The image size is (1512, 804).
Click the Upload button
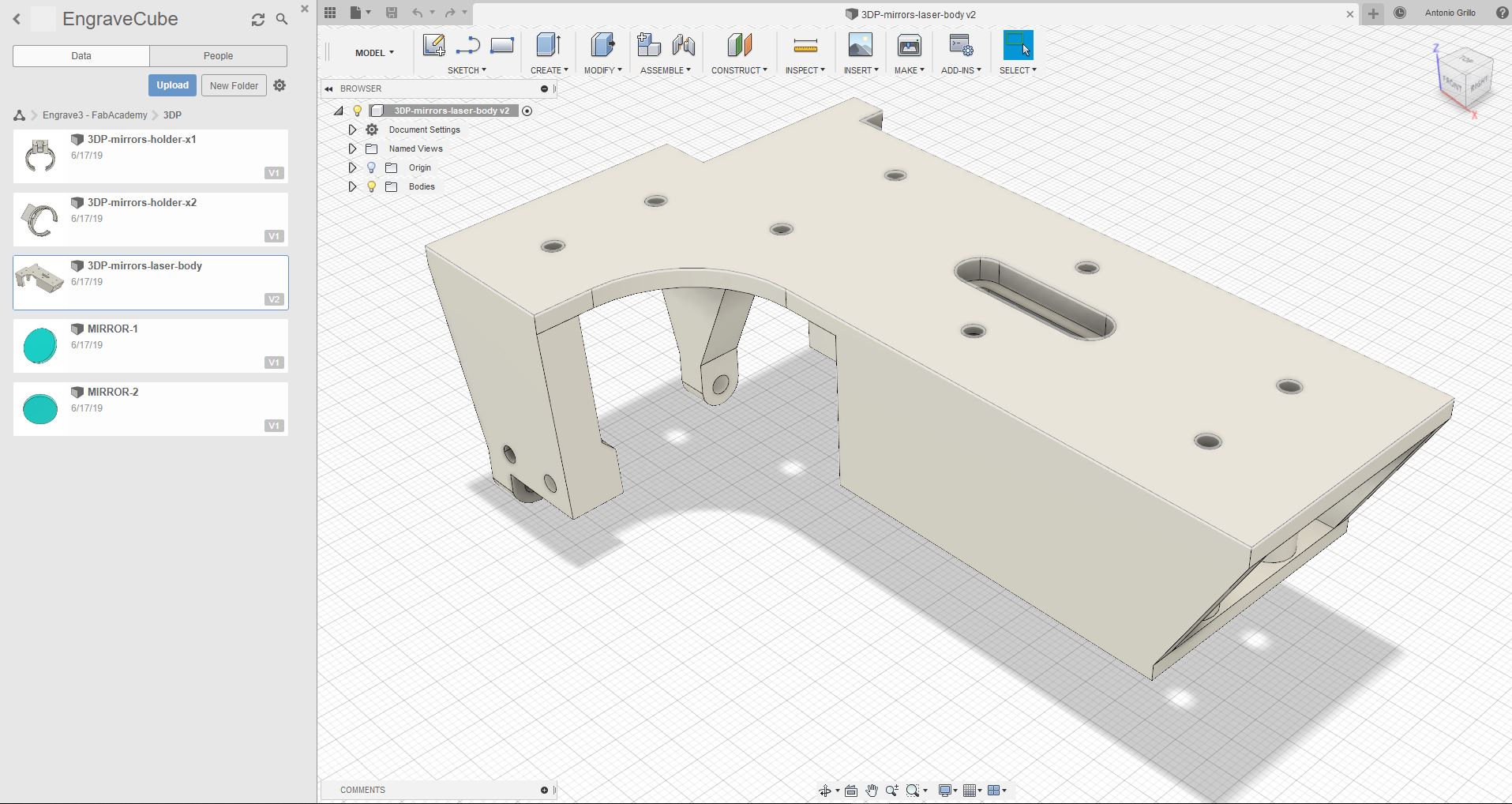[172, 85]
